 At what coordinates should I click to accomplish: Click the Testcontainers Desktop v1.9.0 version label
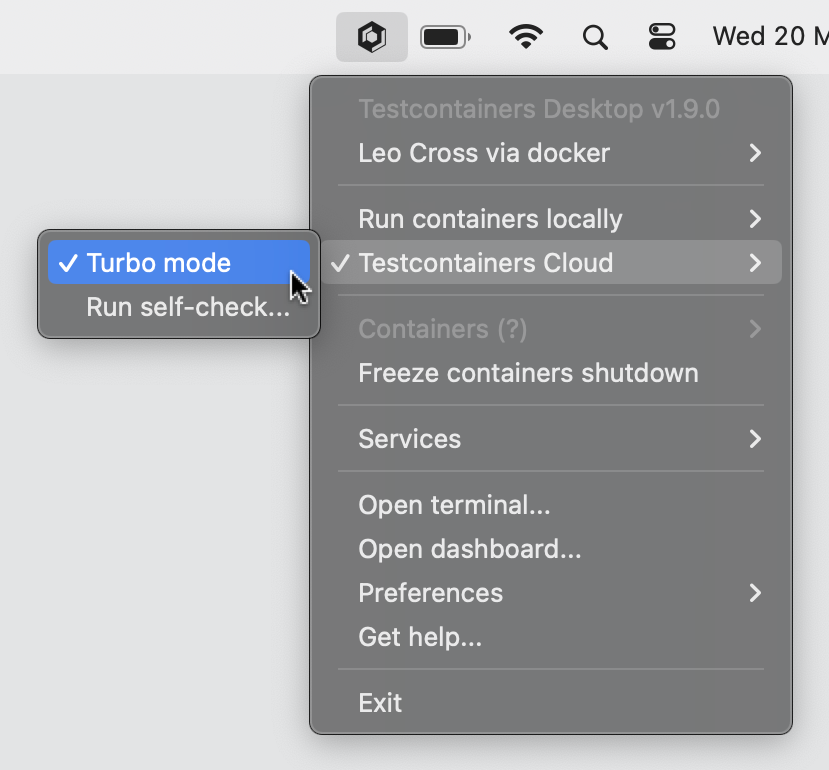tap(540, 108)
